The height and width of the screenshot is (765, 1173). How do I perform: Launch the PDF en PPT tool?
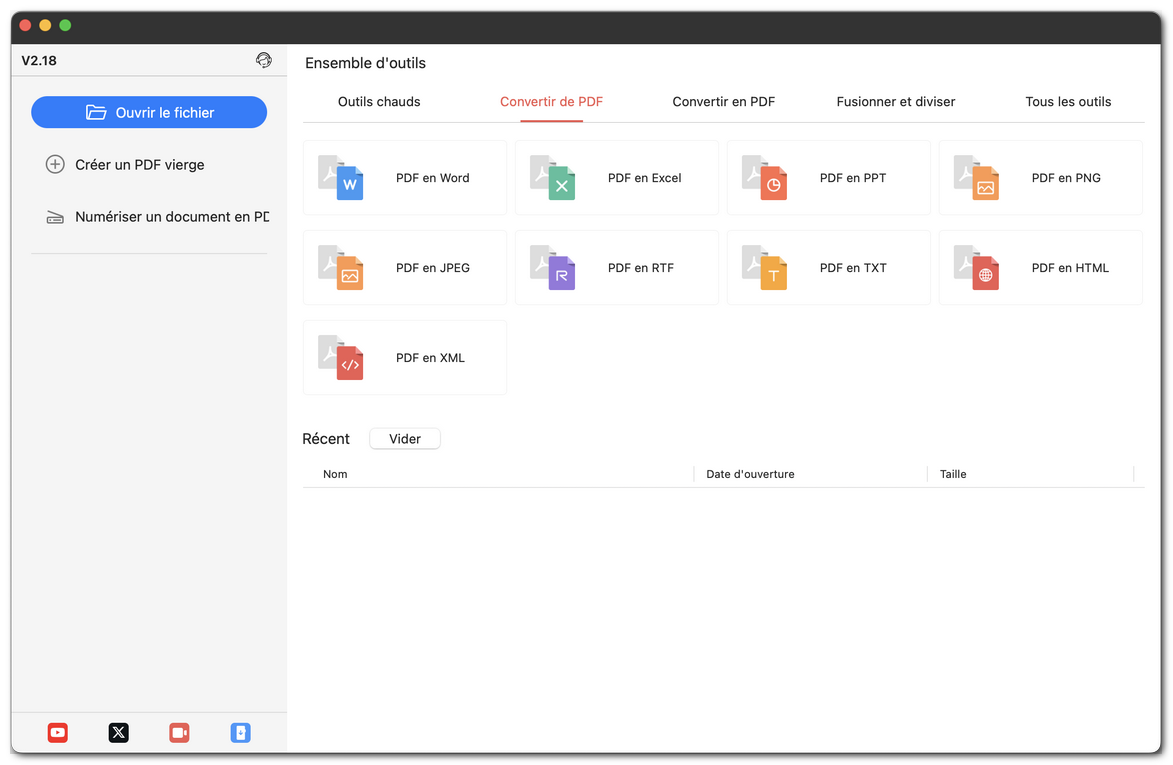pos(828,177)
